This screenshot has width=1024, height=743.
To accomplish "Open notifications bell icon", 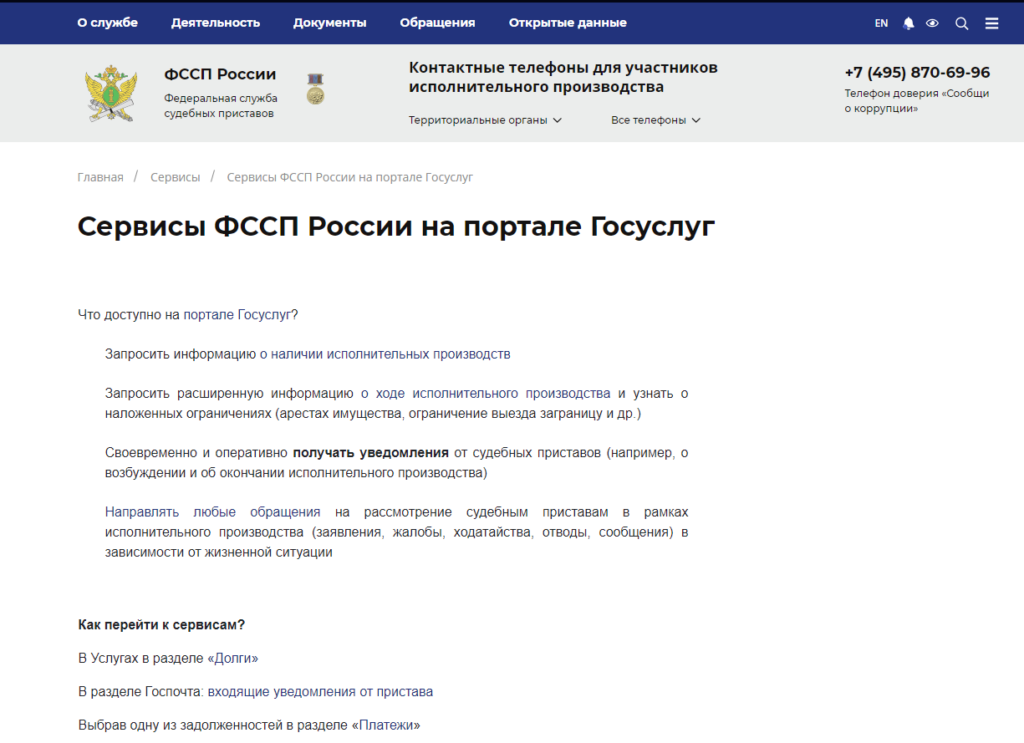I will click(x=909, y=23).
